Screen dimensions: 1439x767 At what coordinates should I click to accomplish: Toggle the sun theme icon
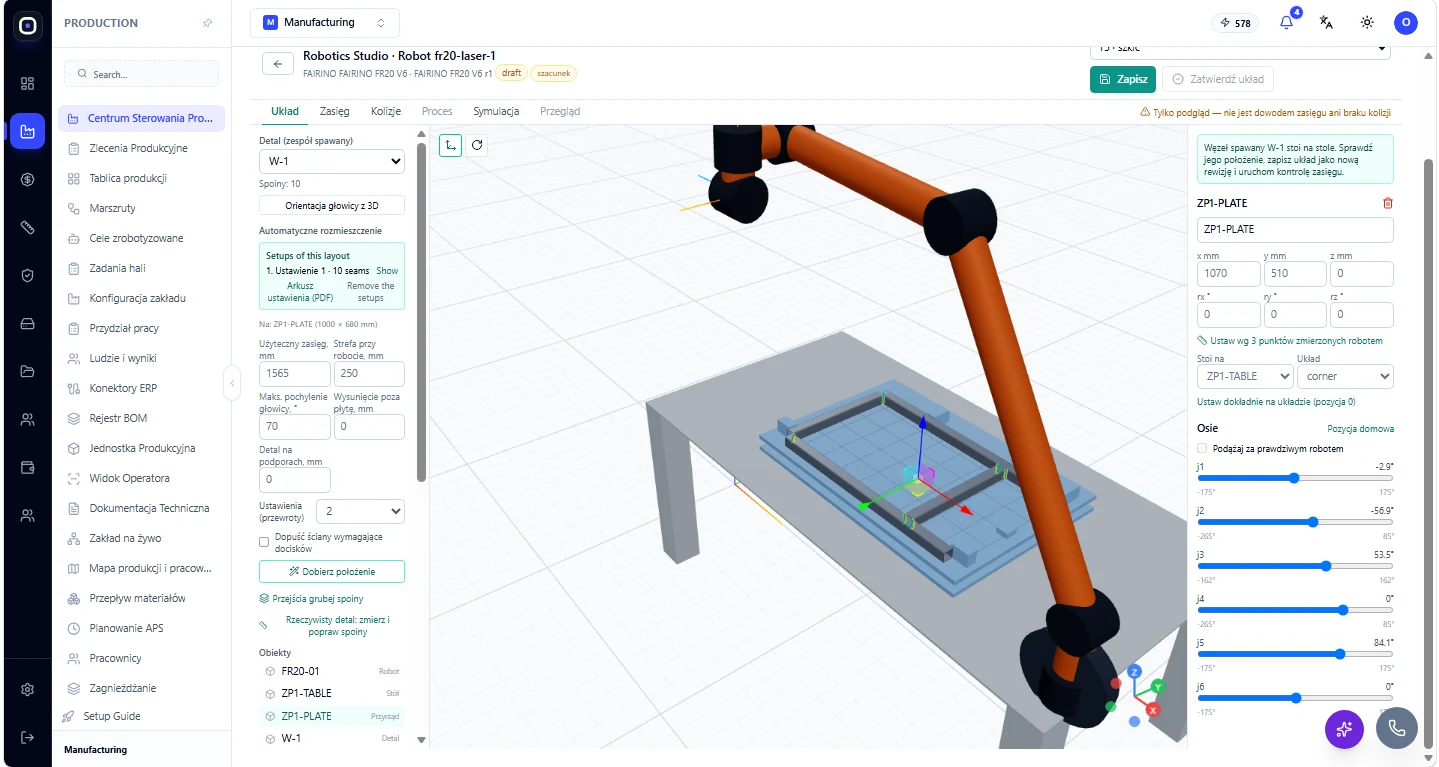click(1367, 23)
